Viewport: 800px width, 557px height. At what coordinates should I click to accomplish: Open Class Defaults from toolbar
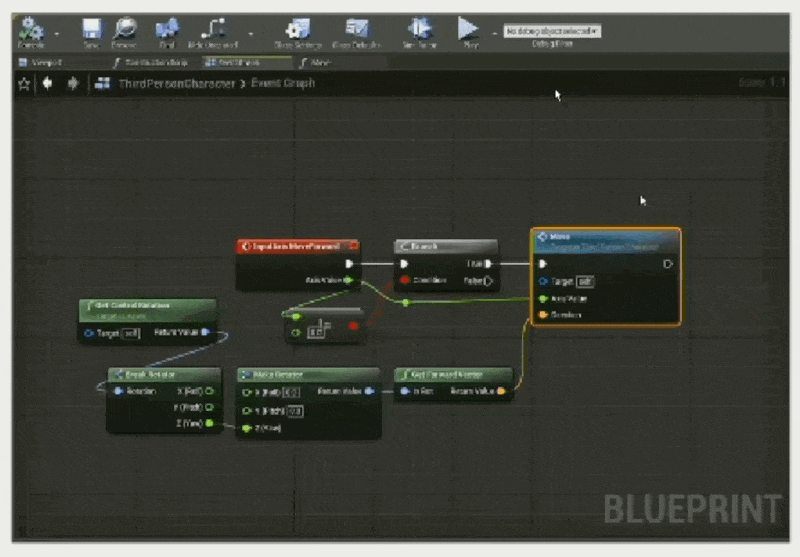point(357,30)
